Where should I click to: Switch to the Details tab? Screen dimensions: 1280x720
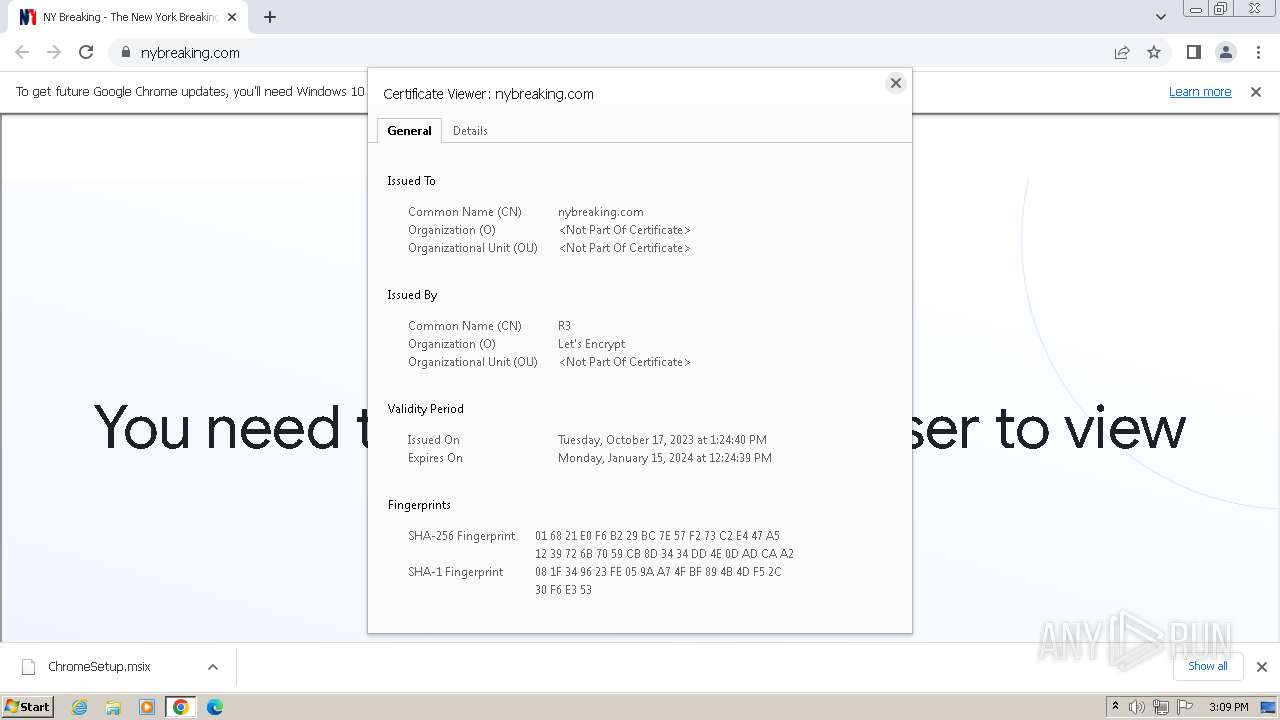coord(470,131)
